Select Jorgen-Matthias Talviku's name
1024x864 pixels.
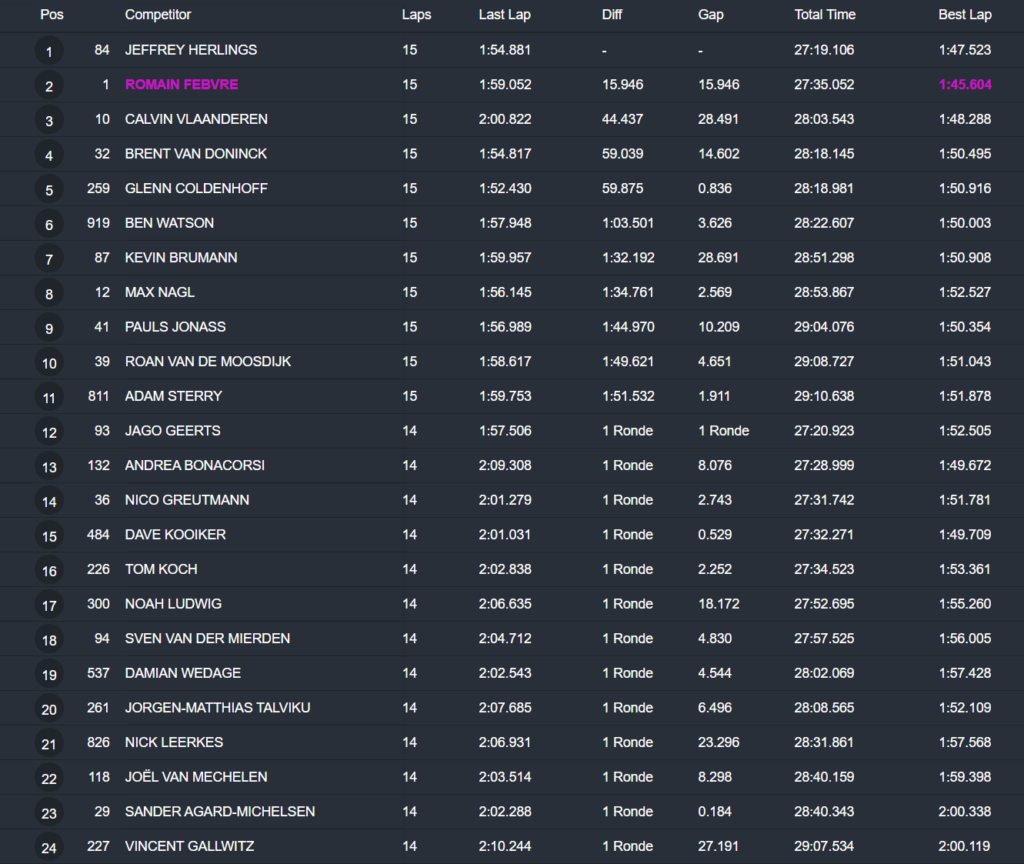pyautogui.click(x=217, y=707)
